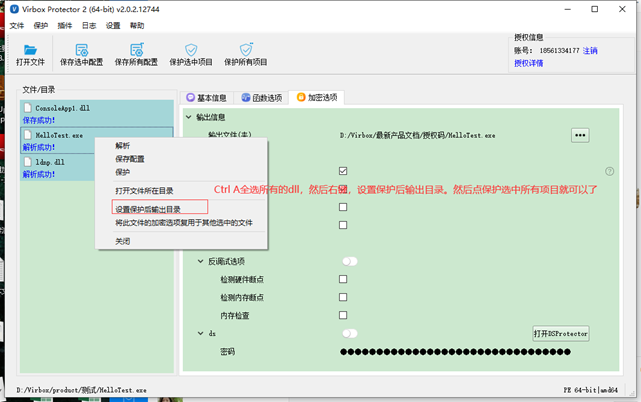The height and width of the screenshot is (402, 641).
Task: Open the 文件 menu
Action: pyautogui.click(x=17, y=26)
